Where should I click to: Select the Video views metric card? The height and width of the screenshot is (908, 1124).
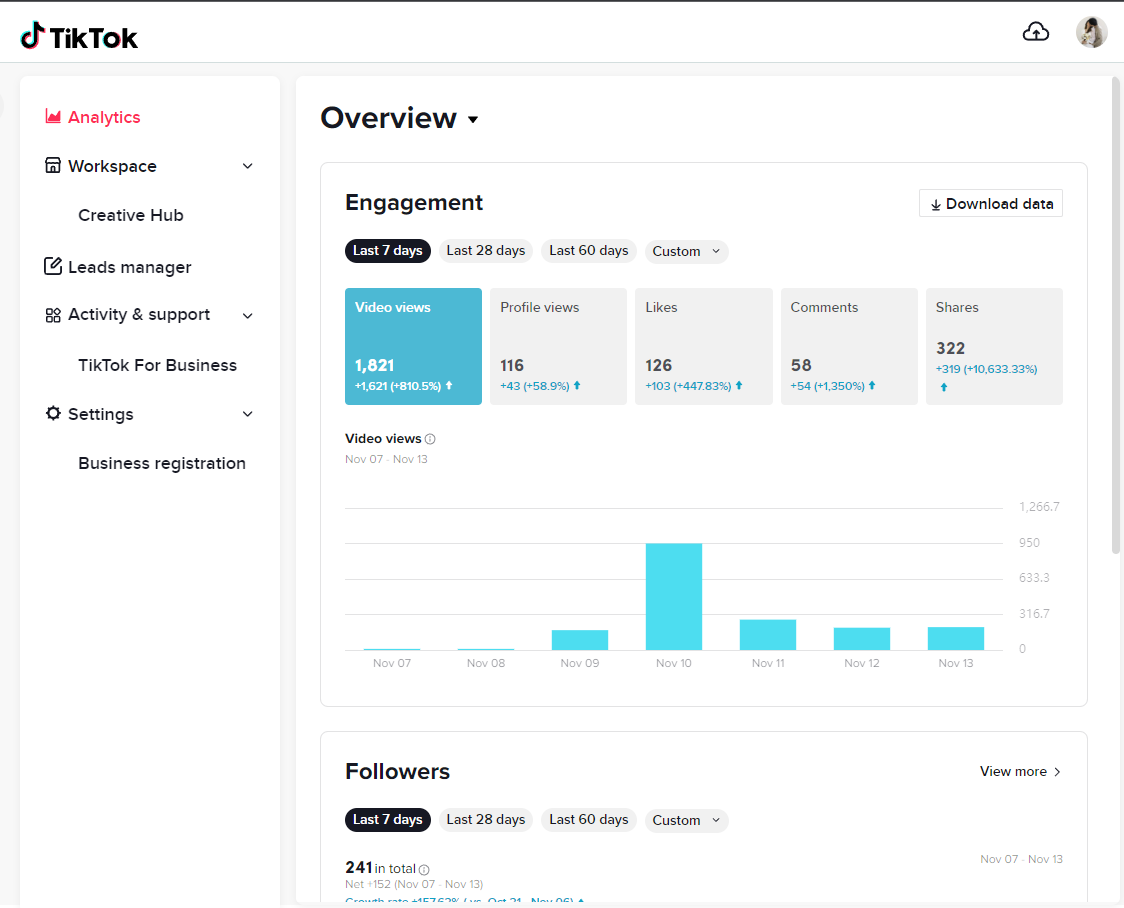pos(413,346)
